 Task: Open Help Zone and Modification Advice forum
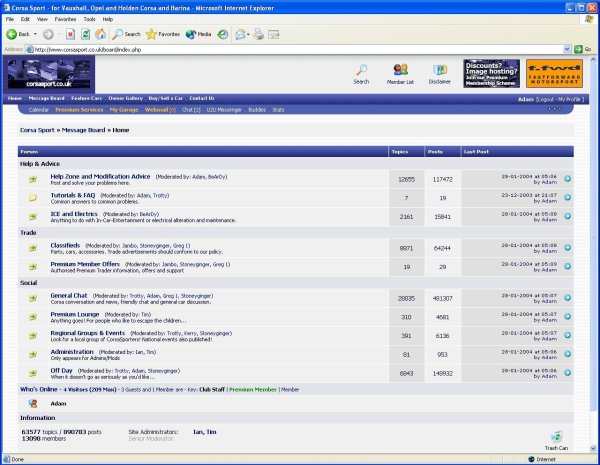click(100, 176)
